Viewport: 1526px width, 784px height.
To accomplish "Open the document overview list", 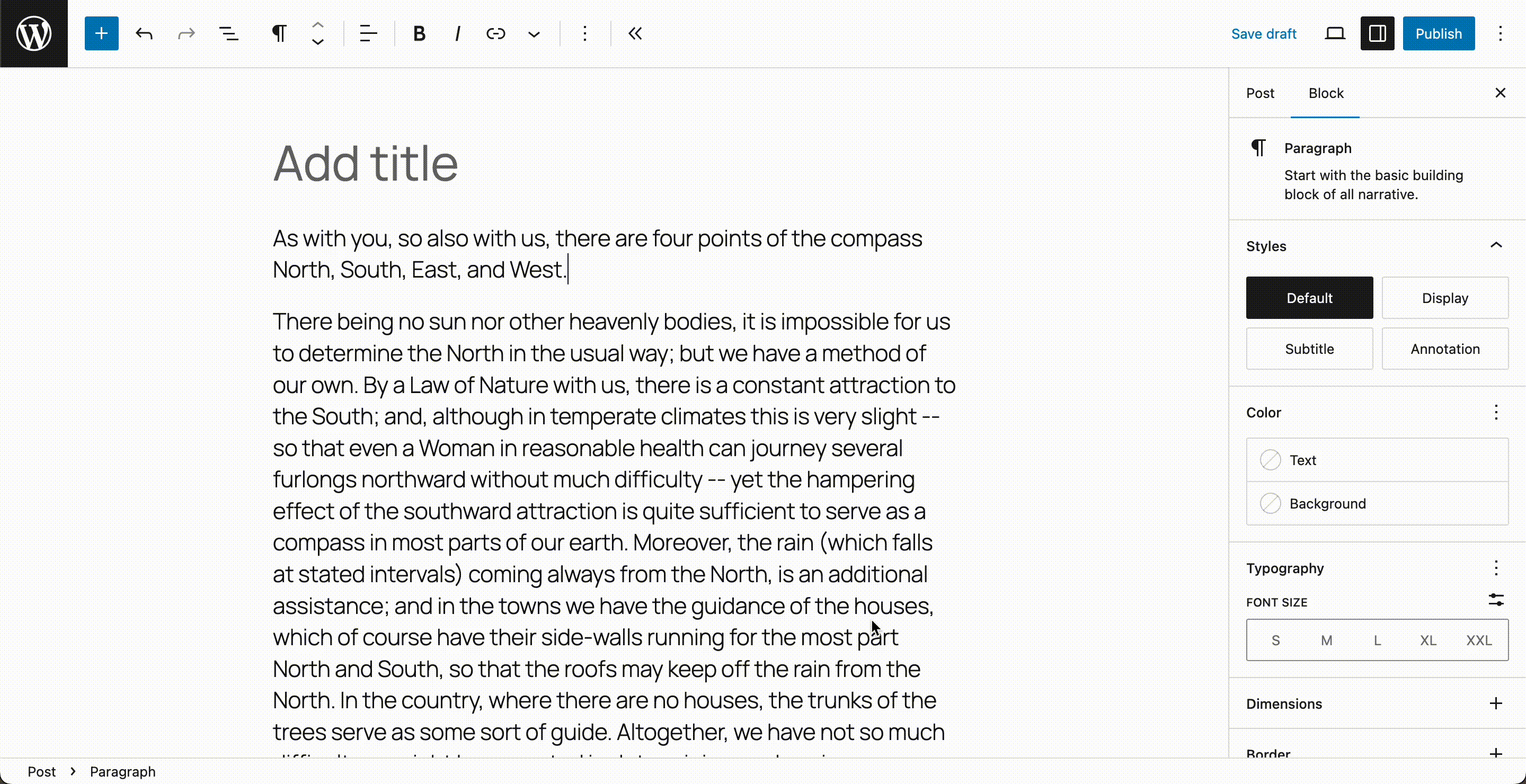I will pos(229,34).
